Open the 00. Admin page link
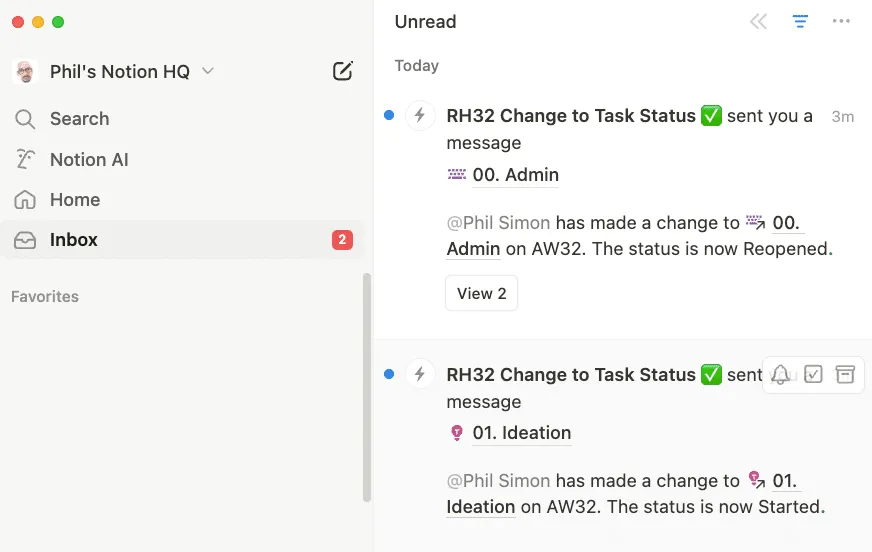 tap(515, 175)
